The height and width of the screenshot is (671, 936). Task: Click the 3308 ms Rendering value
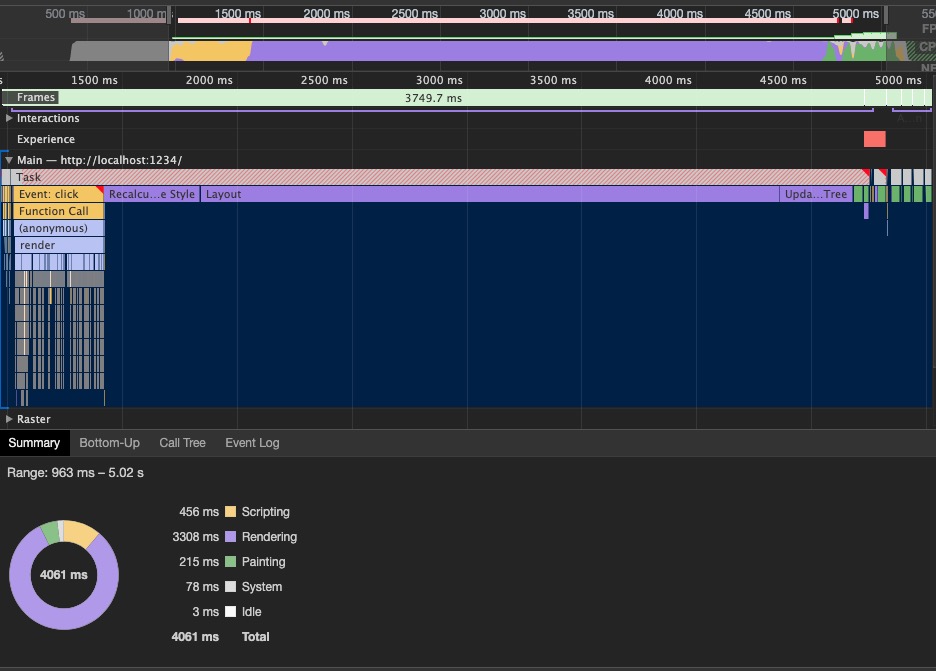pos(196,537)
